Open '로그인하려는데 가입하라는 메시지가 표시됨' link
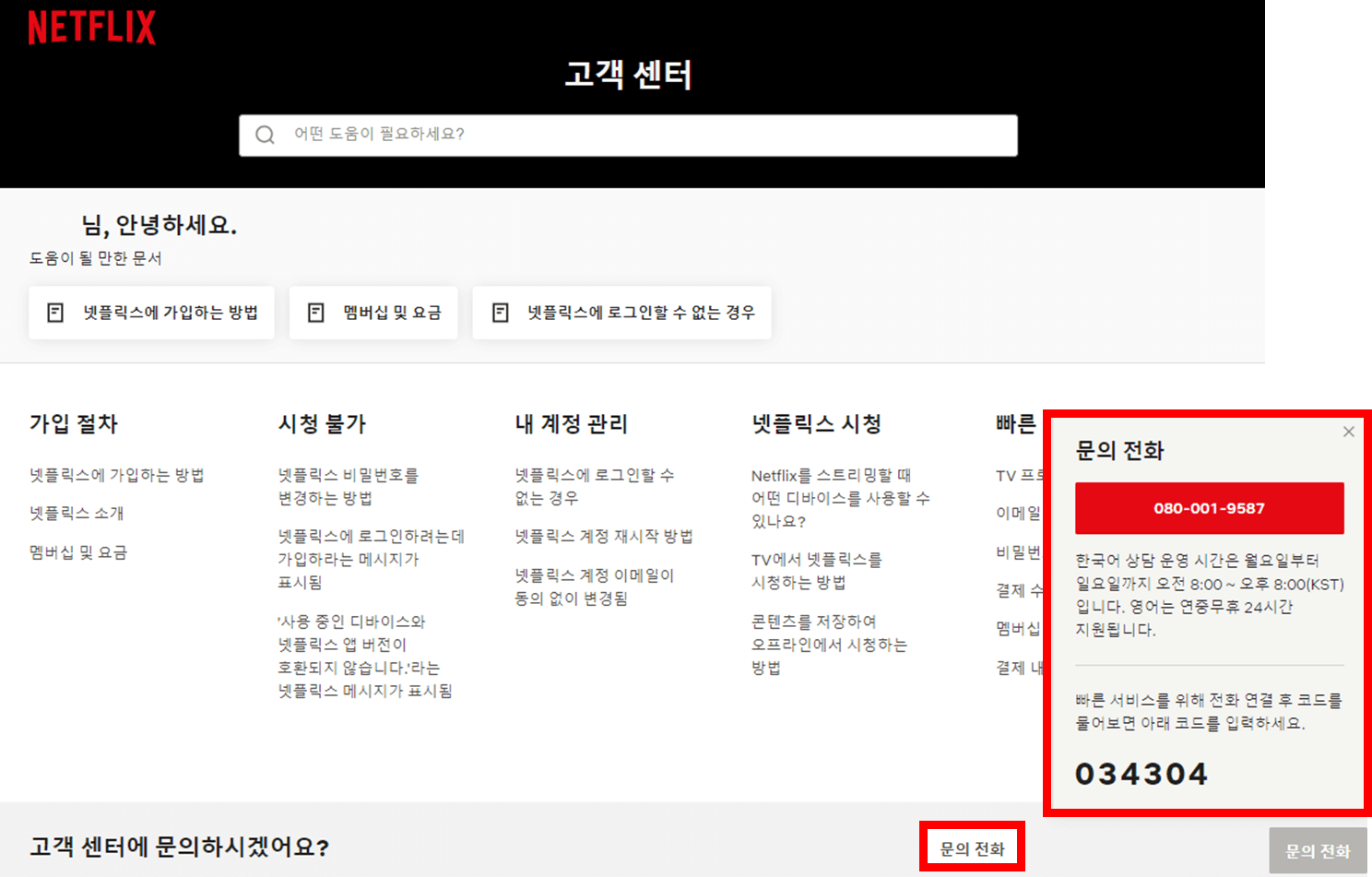1372x877 pixels. pyautogui.click(x=372, y=559)
